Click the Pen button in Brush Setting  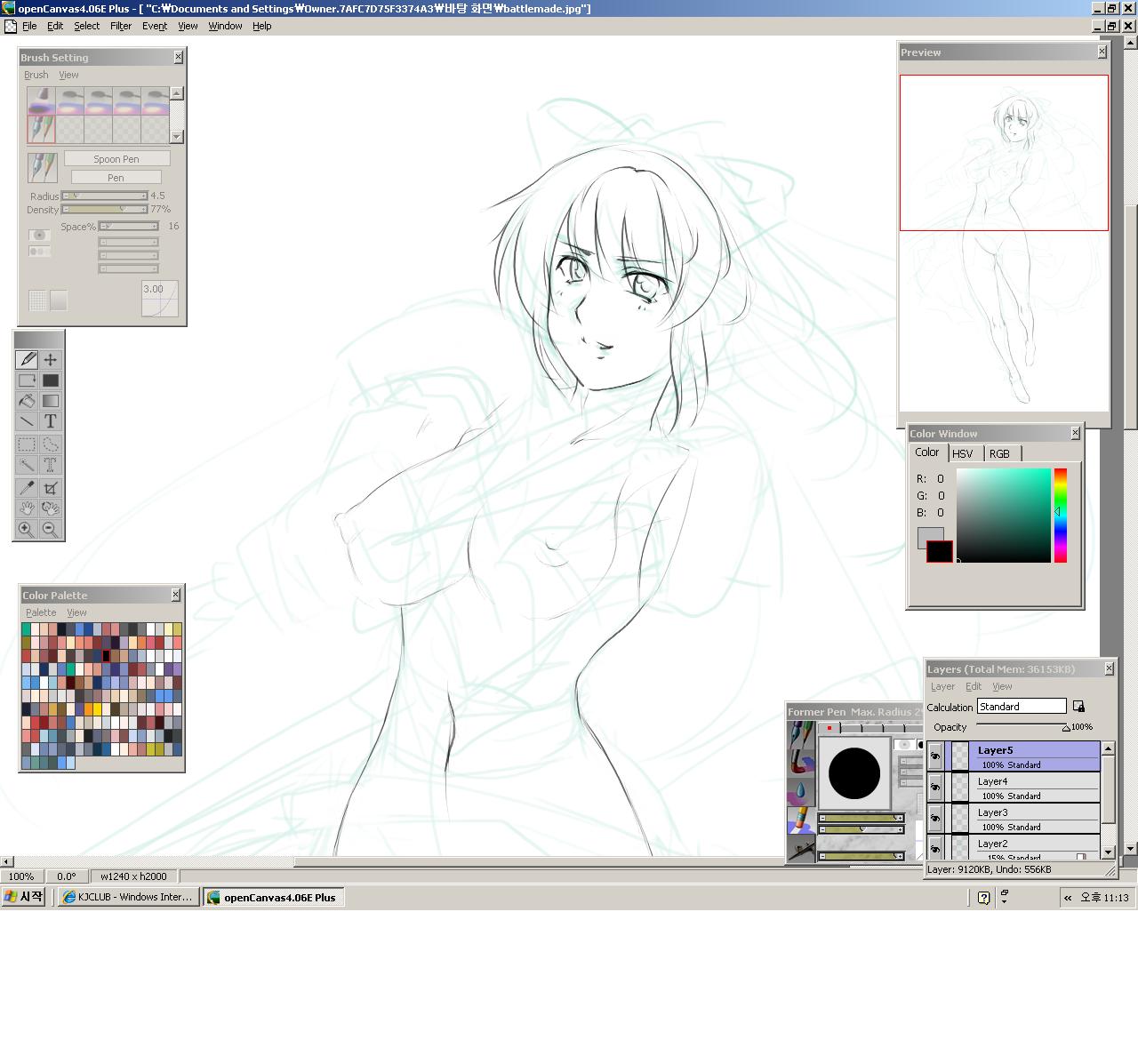(x=116, y=178)
